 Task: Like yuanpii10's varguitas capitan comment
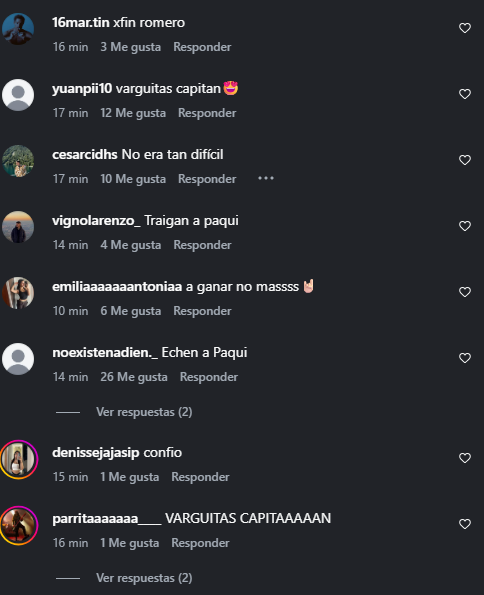coord(465,94)
